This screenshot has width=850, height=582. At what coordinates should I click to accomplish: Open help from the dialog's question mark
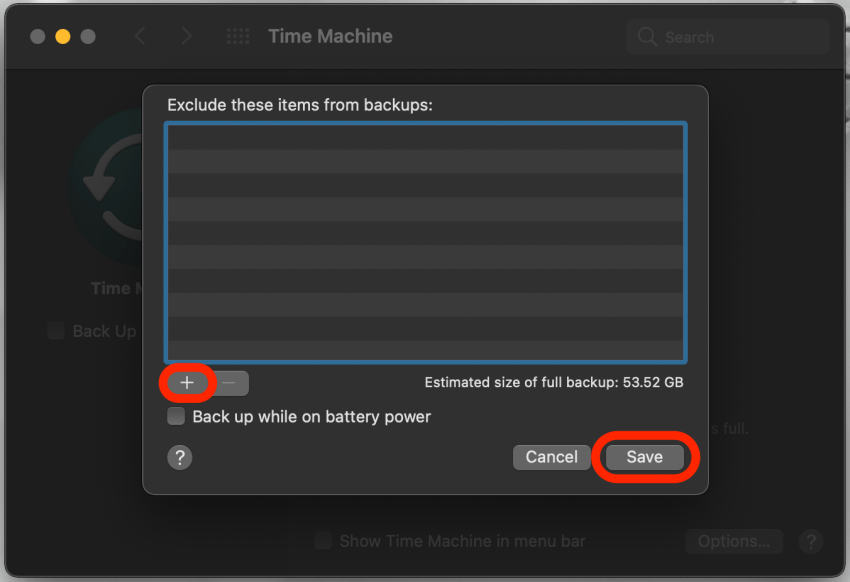pyautogui.click(x=180, y=457)
